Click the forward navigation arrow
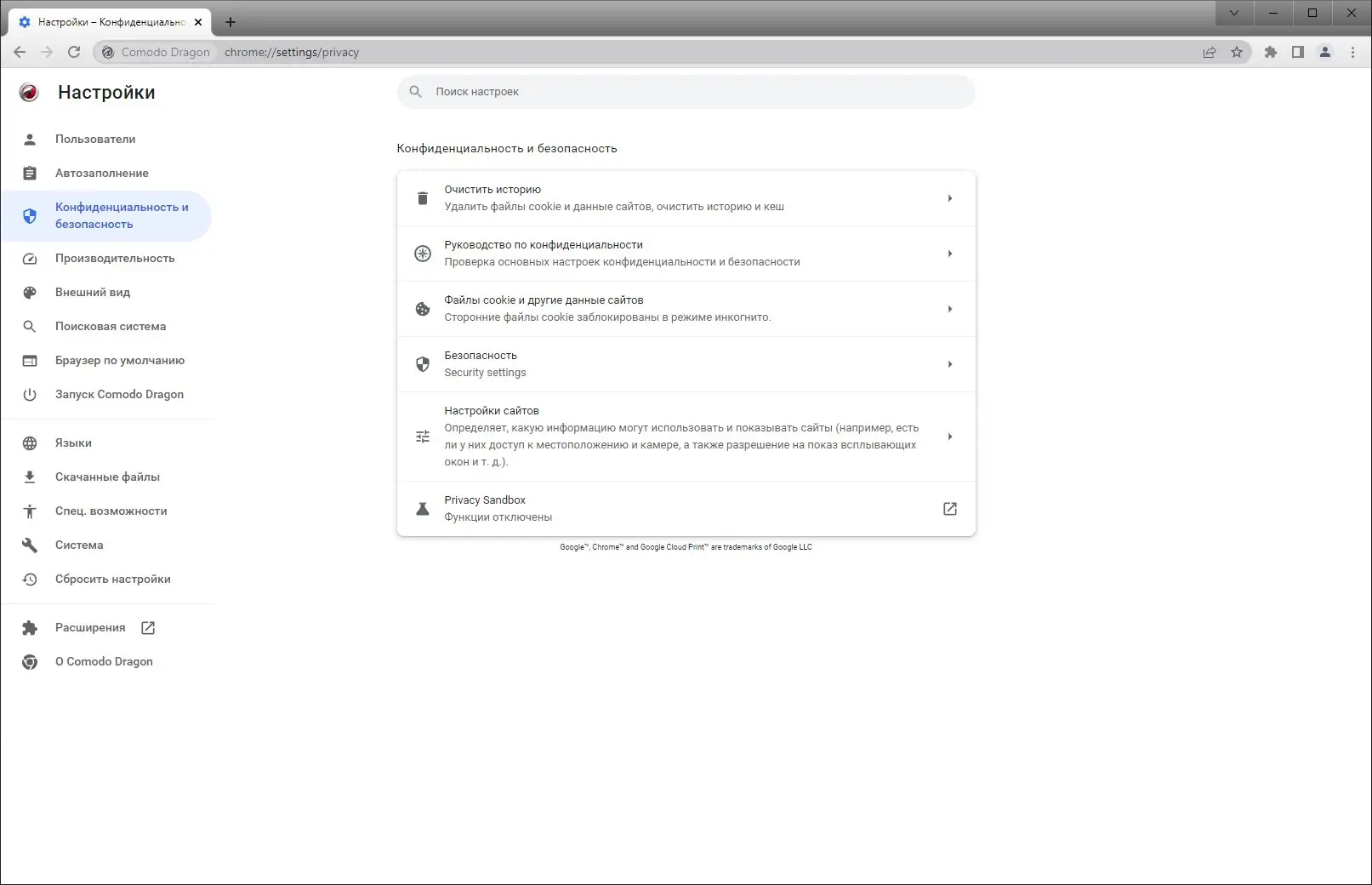This screenshot has height=885, width=1372. coord(47,52)
